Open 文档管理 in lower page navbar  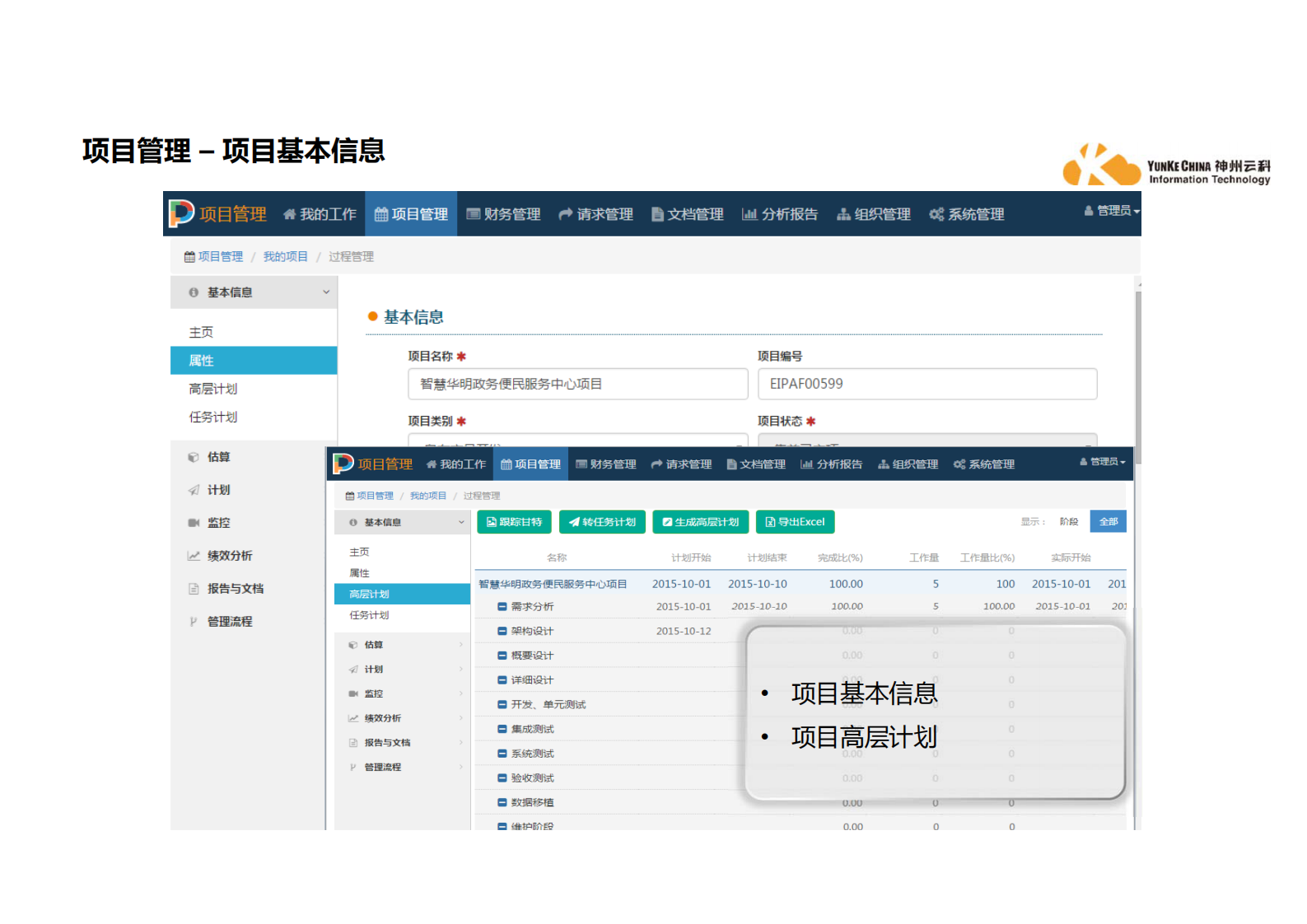coord(756,464)
